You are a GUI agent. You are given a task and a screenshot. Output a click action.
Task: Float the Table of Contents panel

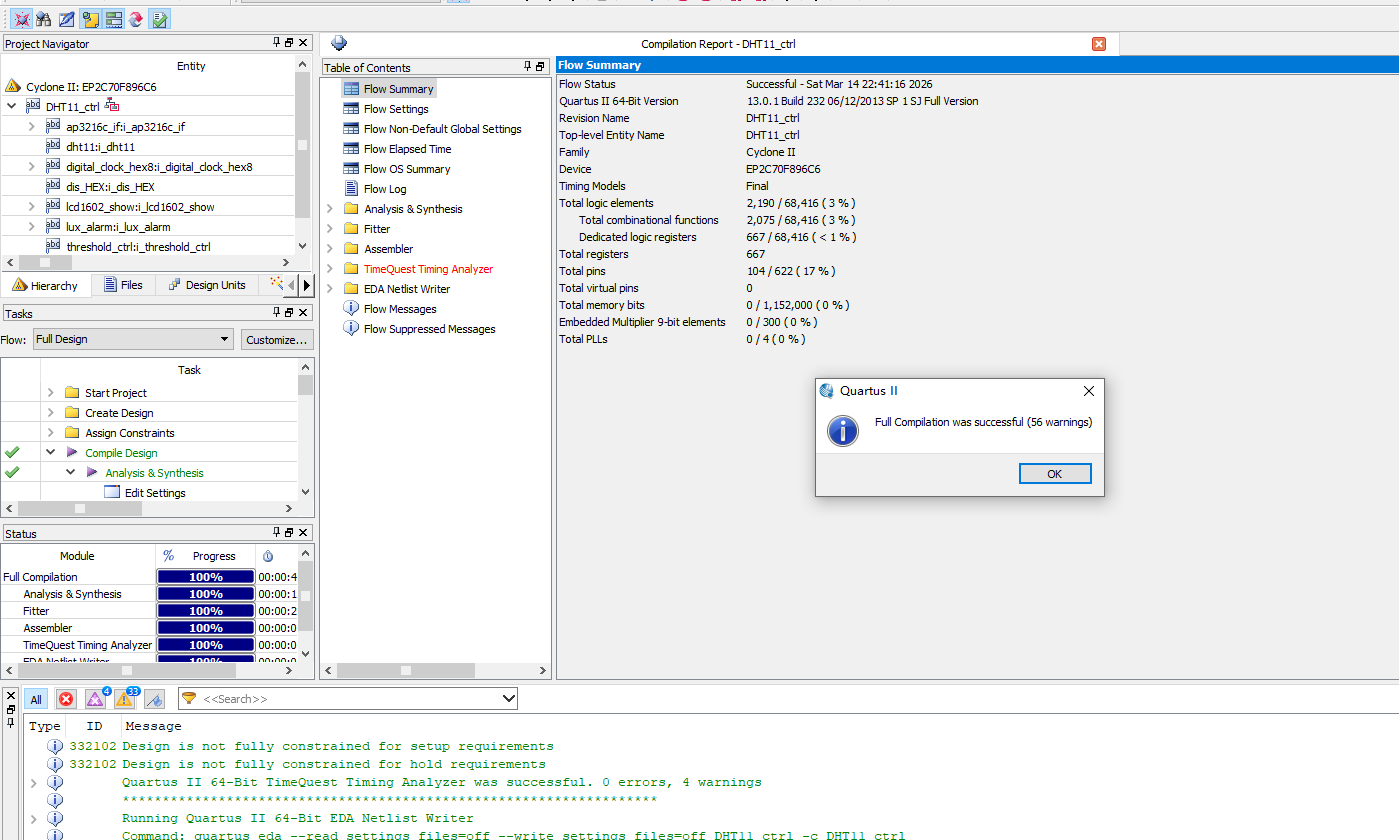[x=540, y=67]
